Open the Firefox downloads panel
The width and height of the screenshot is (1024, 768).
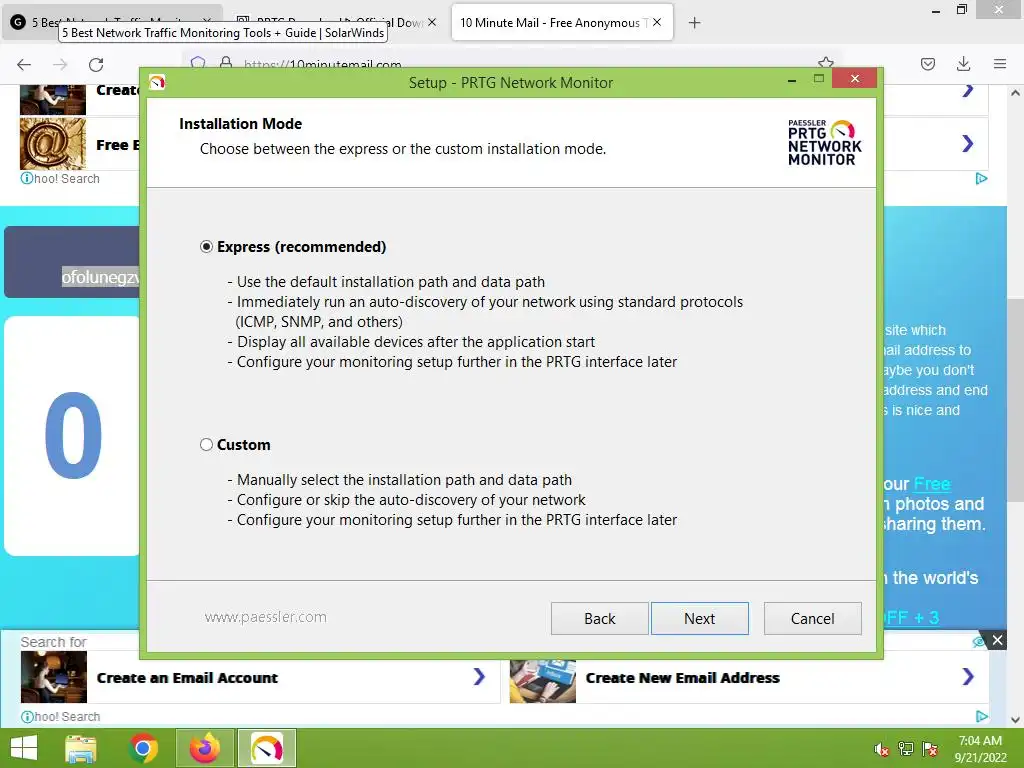click(963, 64)
